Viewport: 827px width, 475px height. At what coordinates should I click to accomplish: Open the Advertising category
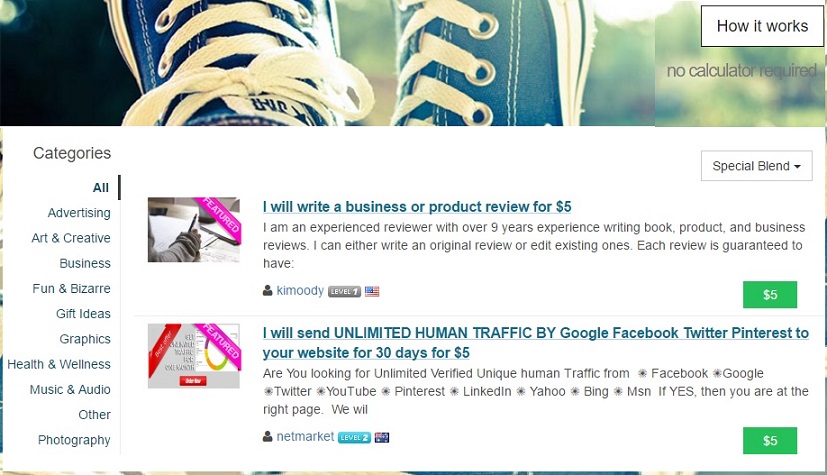79,213
